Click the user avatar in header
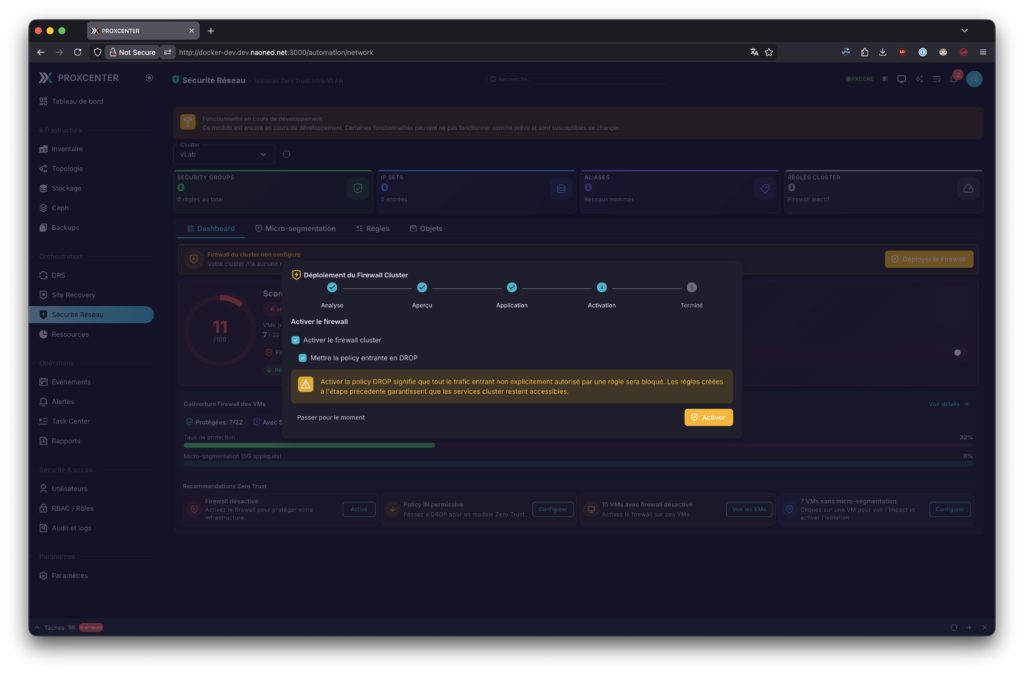 point(973,79)
